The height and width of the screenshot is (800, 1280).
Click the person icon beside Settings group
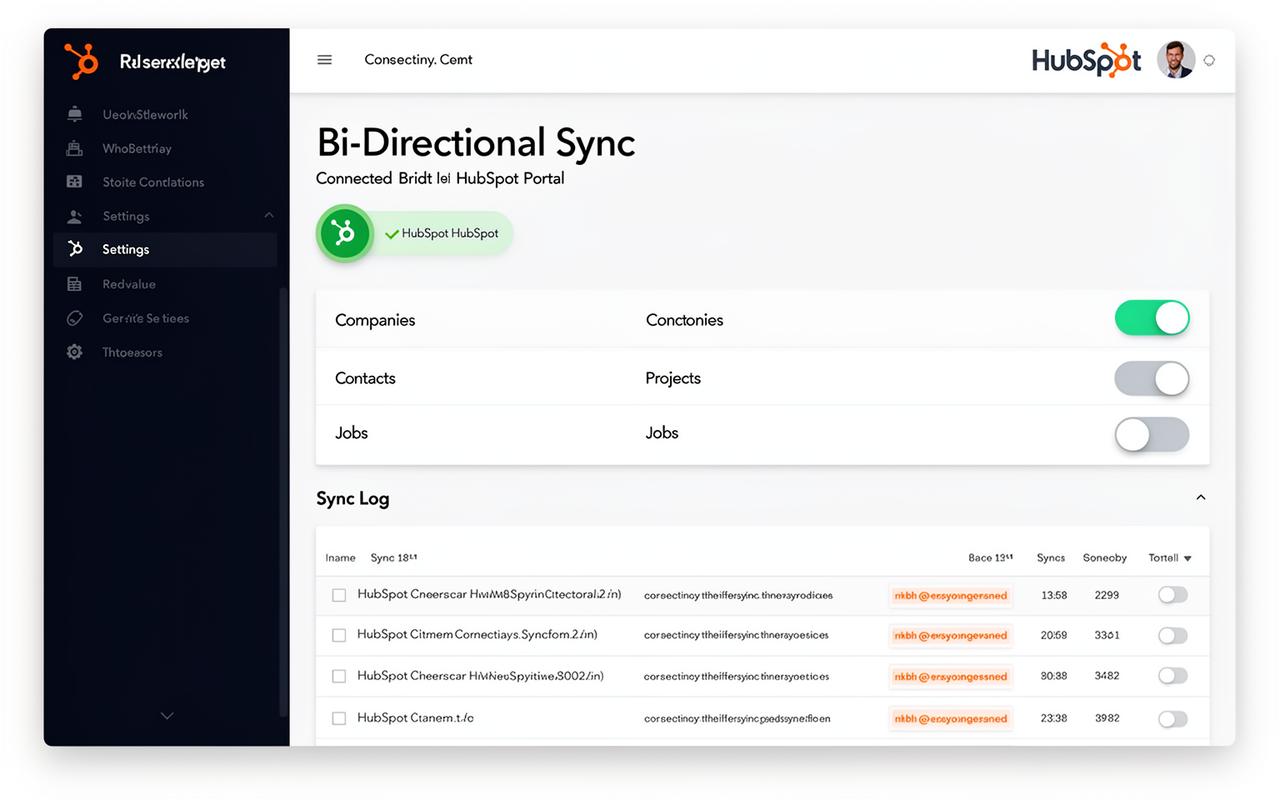(x=74, y=216)
